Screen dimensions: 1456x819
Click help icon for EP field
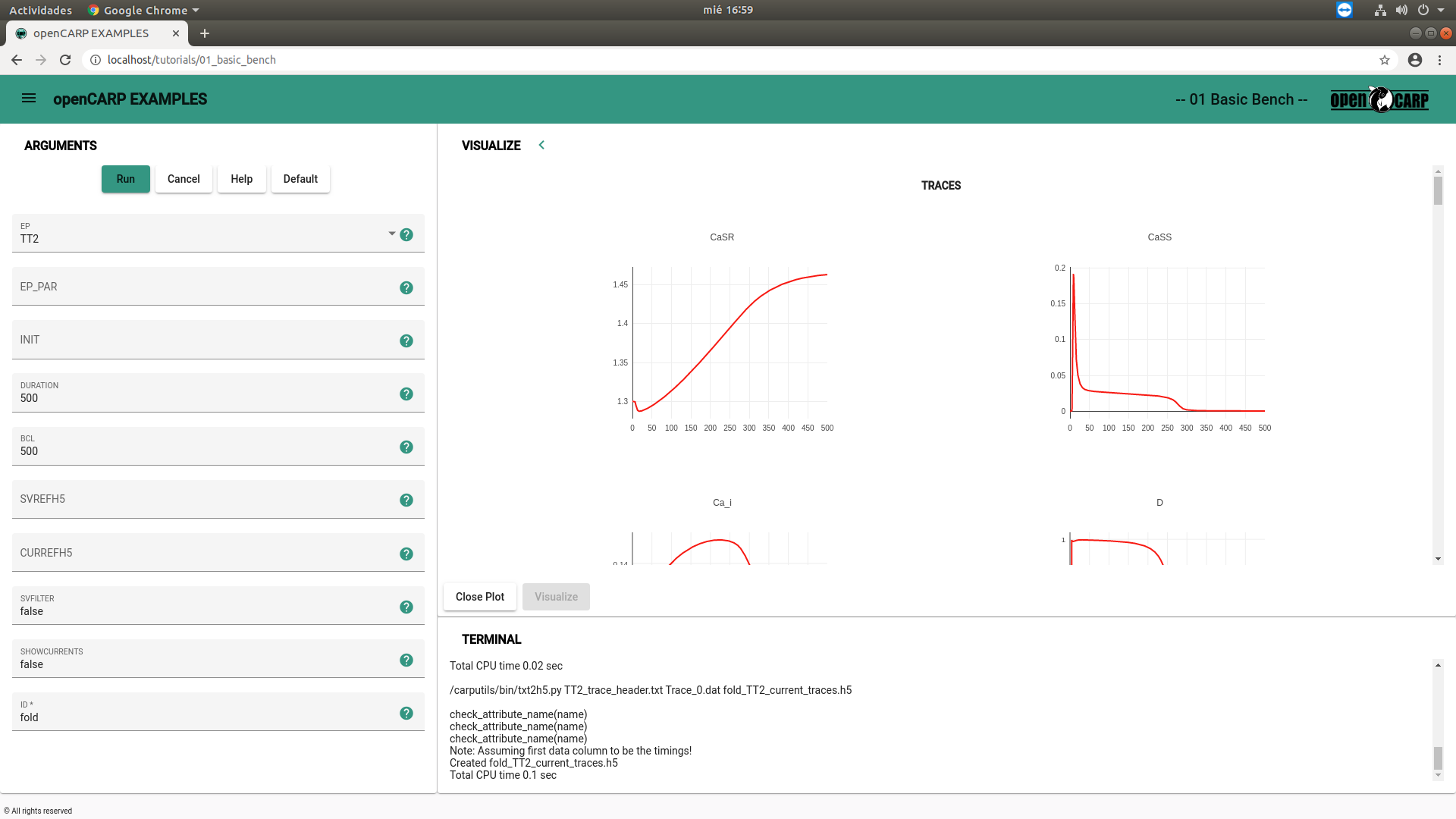click(x=406, y=235)
